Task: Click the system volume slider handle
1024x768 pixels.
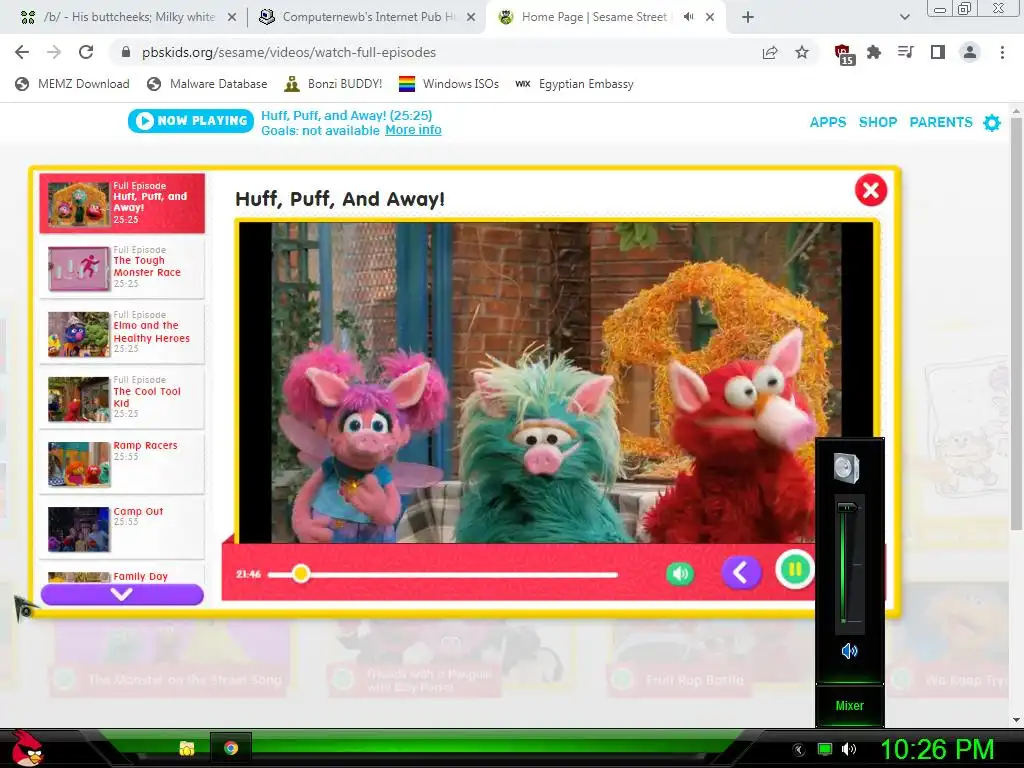Action: click(x=848, y=507)
